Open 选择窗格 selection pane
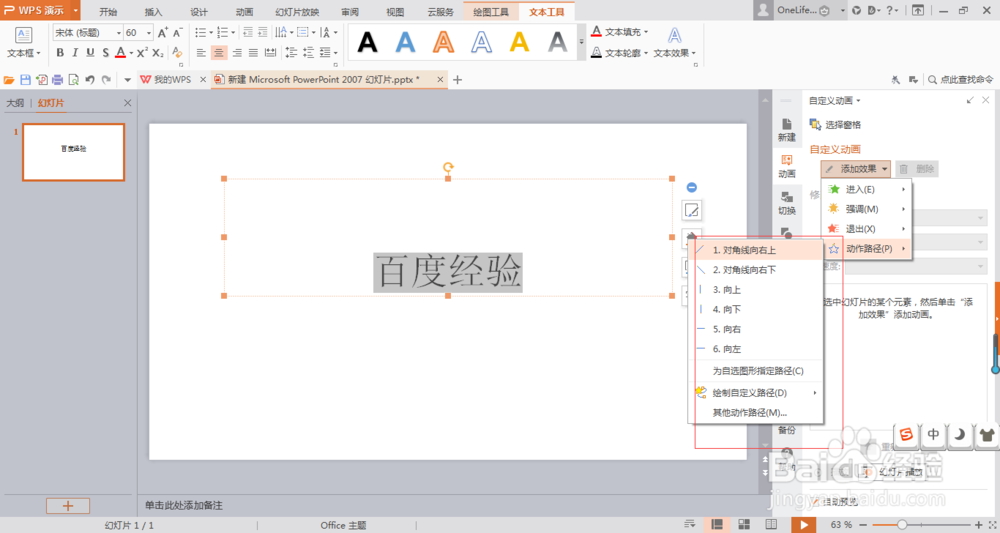Screen dimensions: 1000x533 coord(835,124)
